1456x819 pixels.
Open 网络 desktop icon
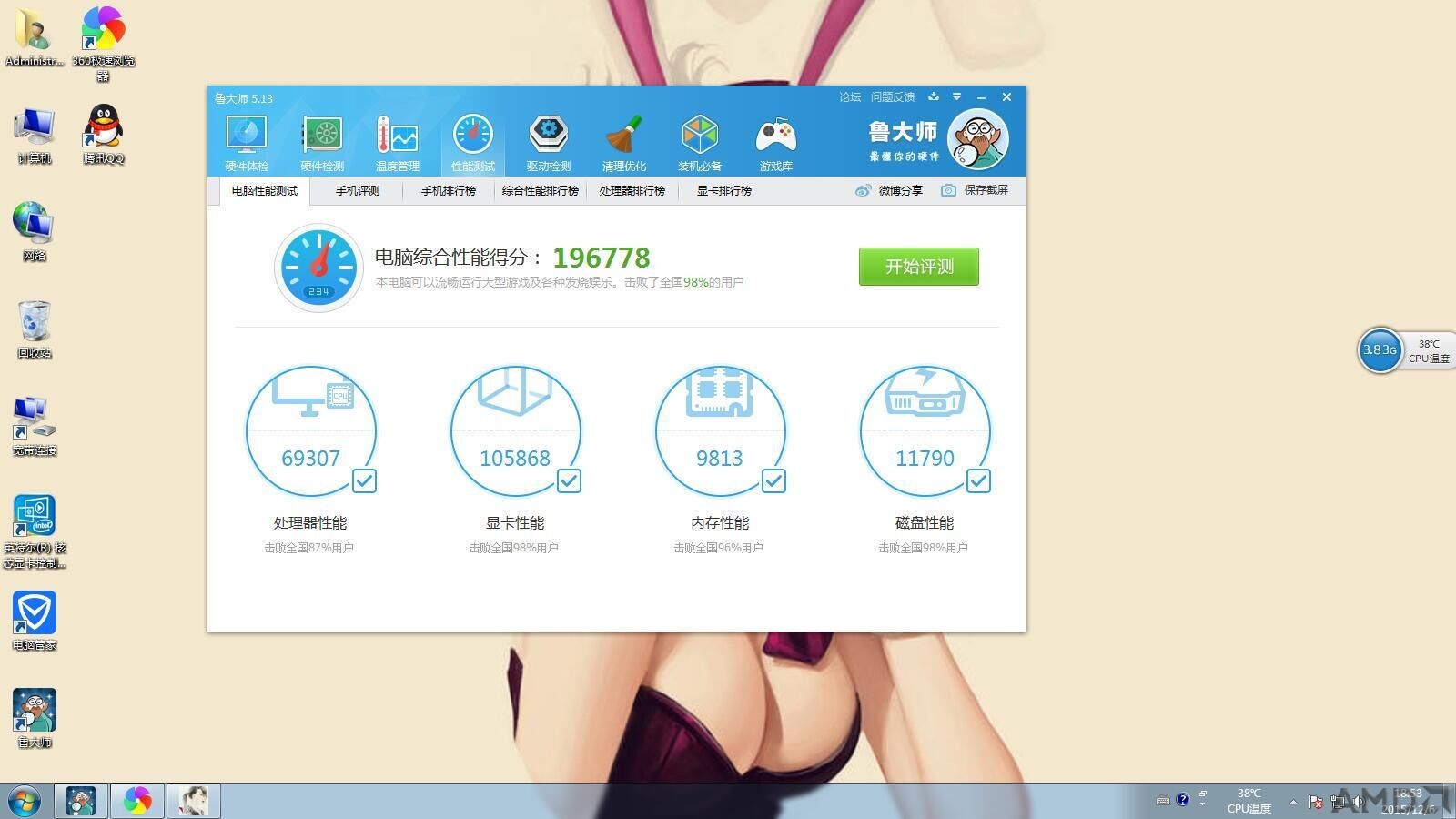pos(35,232)
